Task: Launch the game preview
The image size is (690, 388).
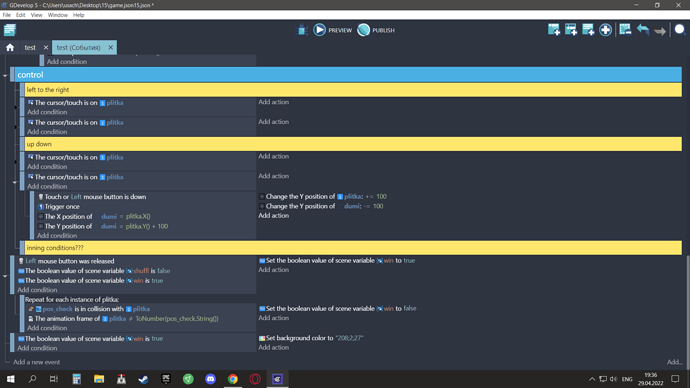Action: 333,30
